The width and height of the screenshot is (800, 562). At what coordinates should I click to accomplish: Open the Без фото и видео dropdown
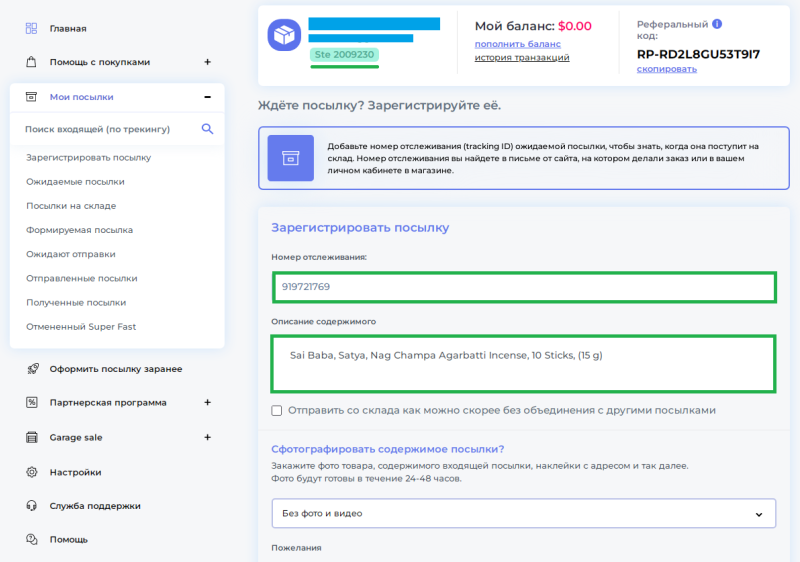523,513
